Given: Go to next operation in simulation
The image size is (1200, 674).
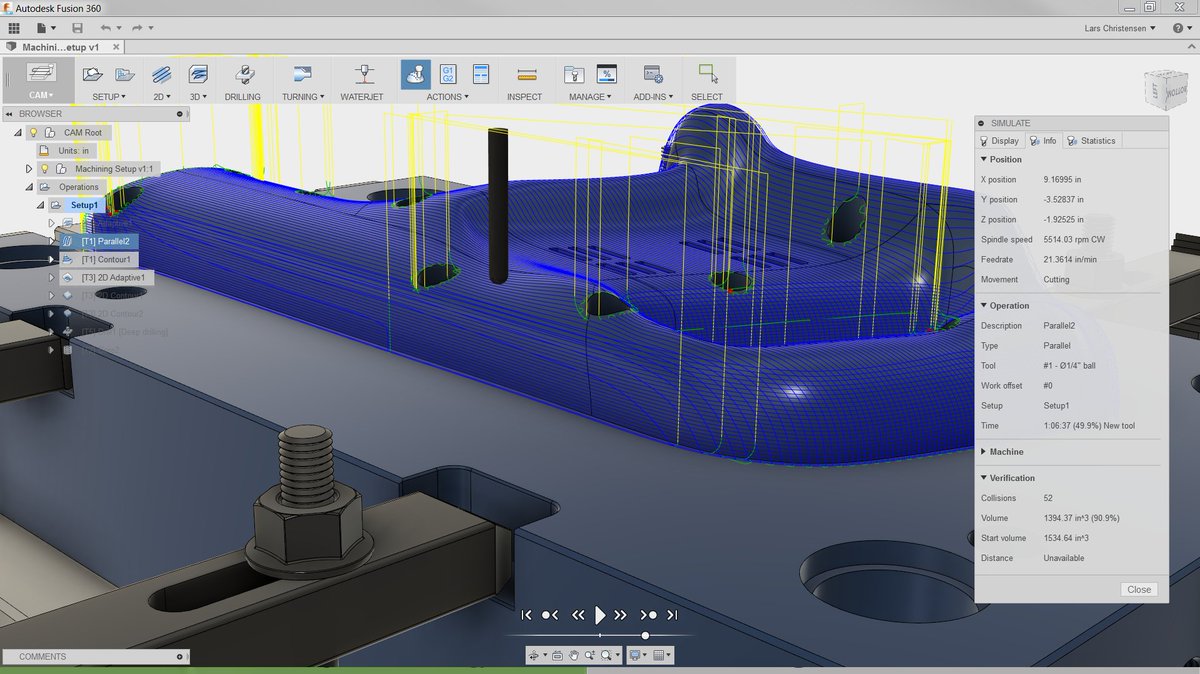Looking at the screenshot, I should (649, 615).
